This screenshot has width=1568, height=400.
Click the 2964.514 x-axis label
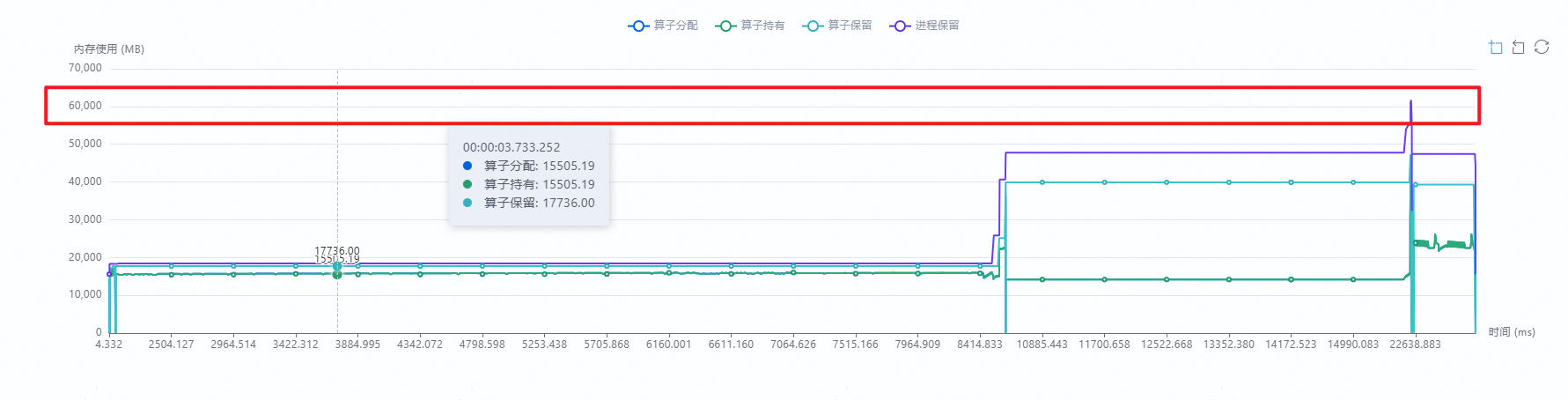coord(233,344)
